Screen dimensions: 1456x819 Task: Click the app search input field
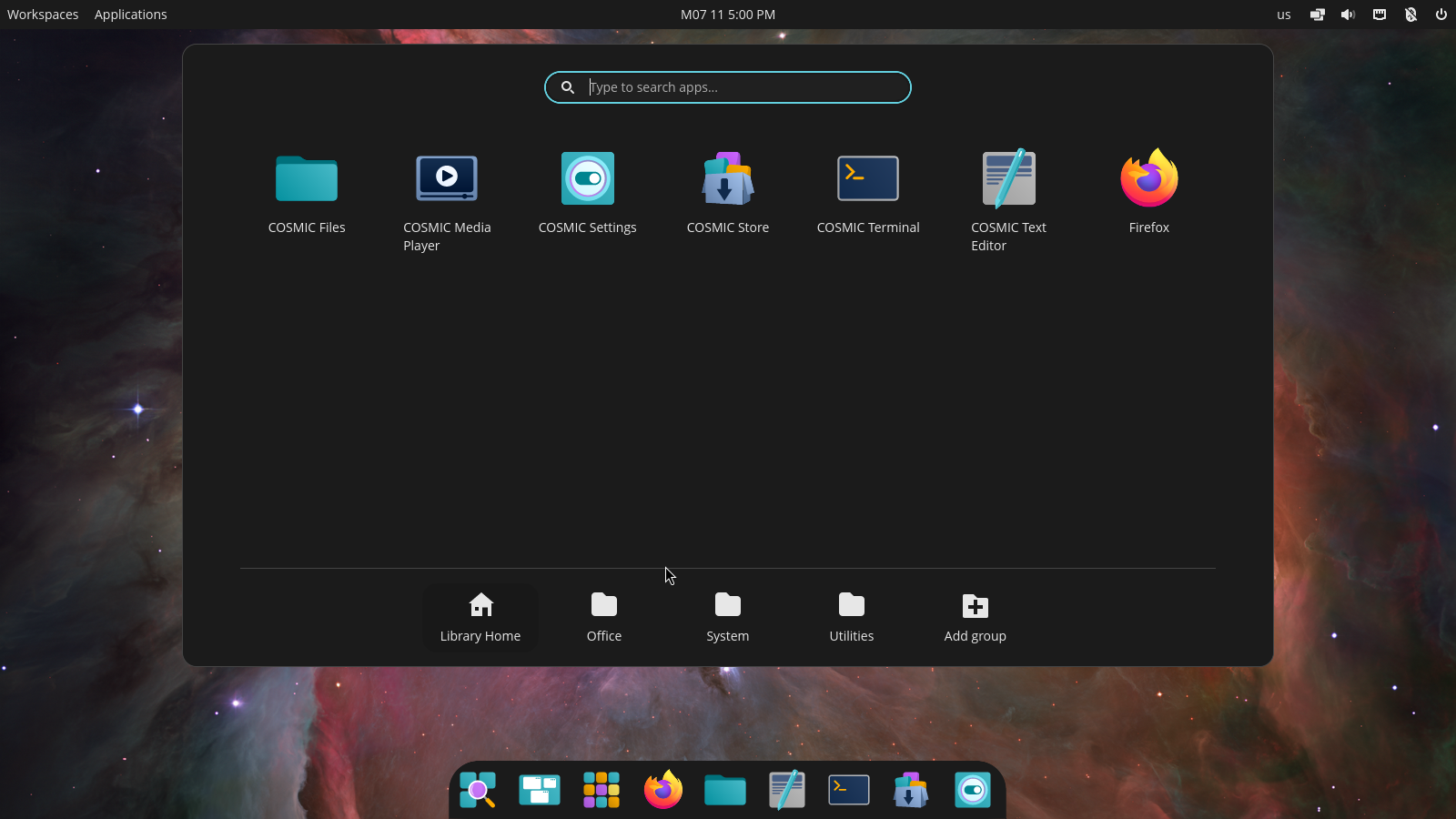coord(727,86)
